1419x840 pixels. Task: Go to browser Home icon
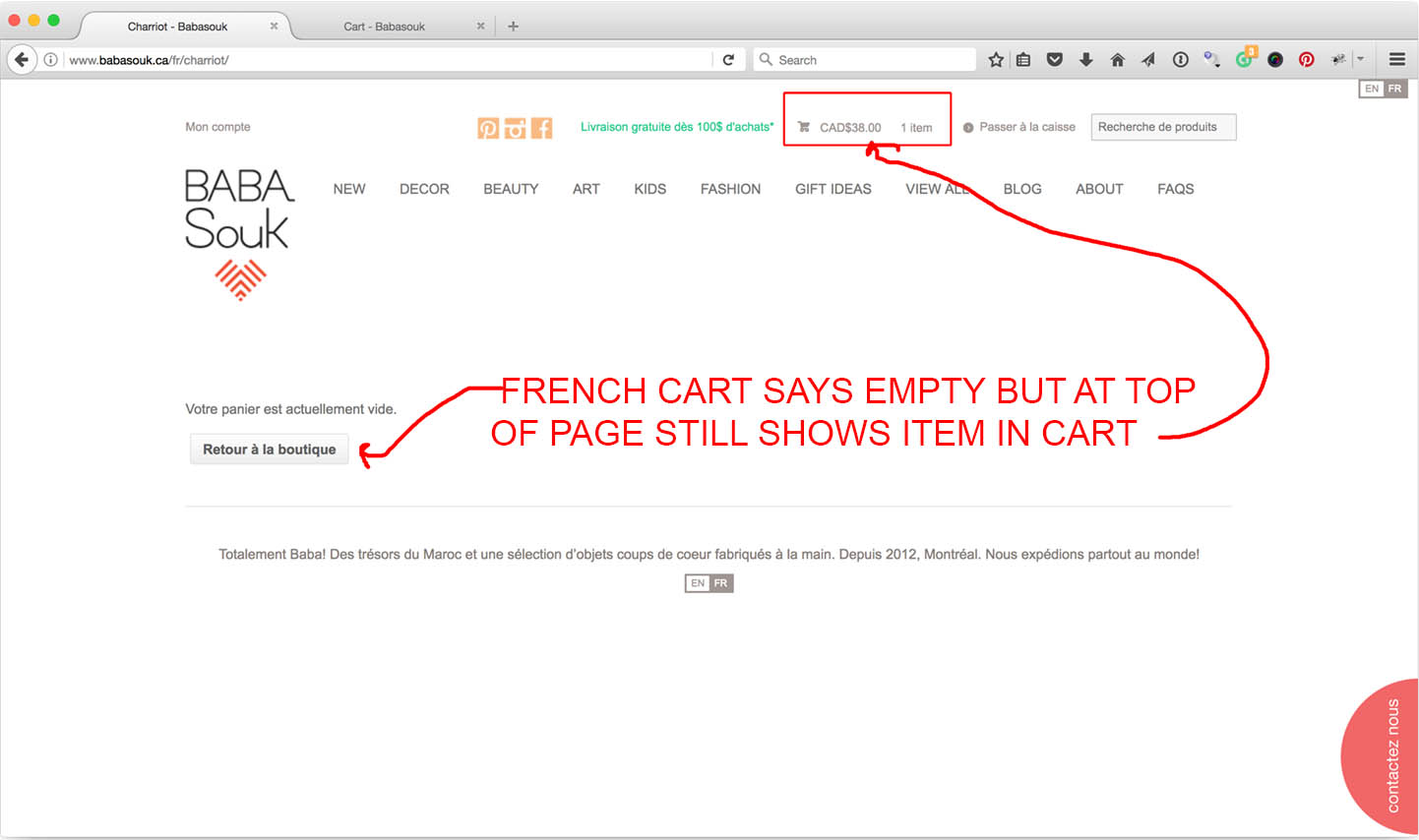[1117, 60]
